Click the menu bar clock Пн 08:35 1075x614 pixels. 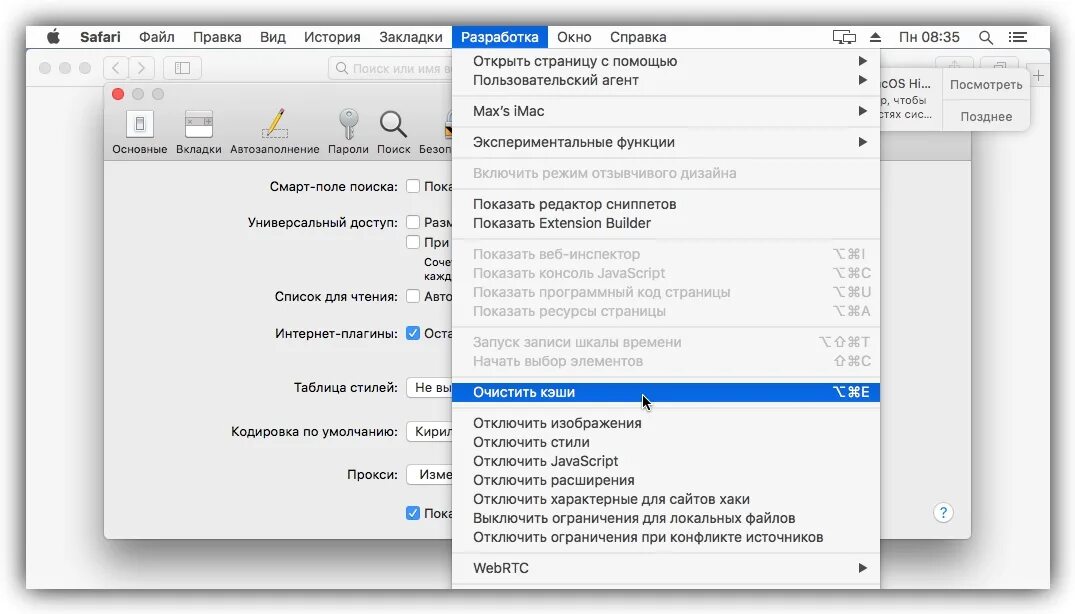pyautogui.click(x=929, y=37)
